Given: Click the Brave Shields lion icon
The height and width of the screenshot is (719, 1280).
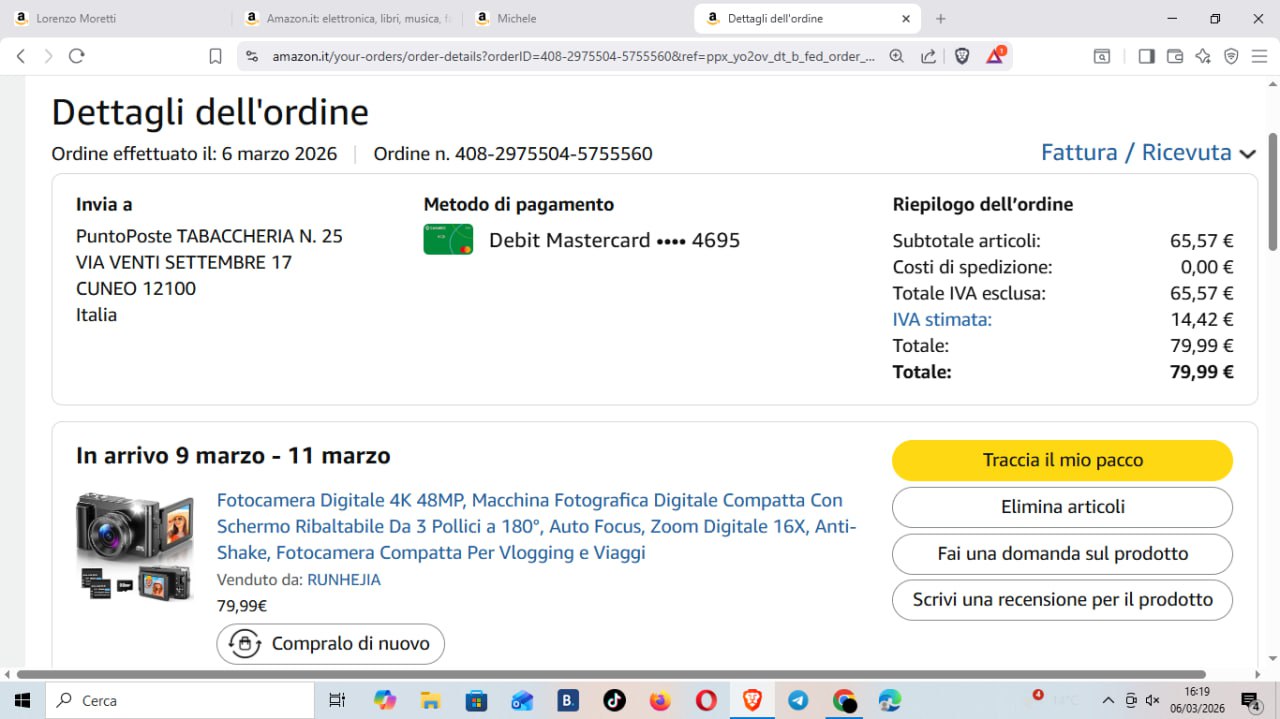Looking at the screenshot, I should point(962,56).
